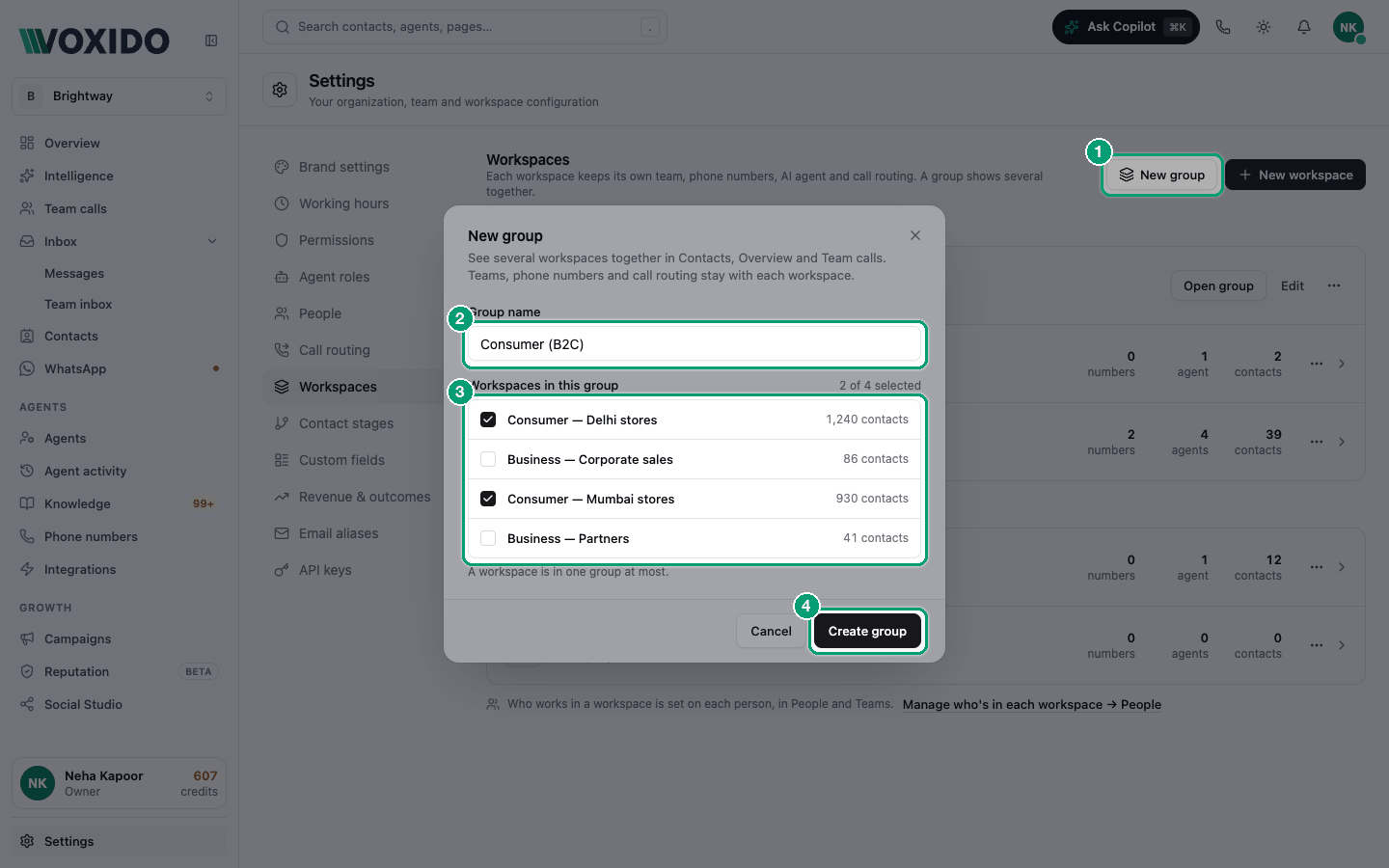Collapse the Inbox section chevron

[212, 241]
